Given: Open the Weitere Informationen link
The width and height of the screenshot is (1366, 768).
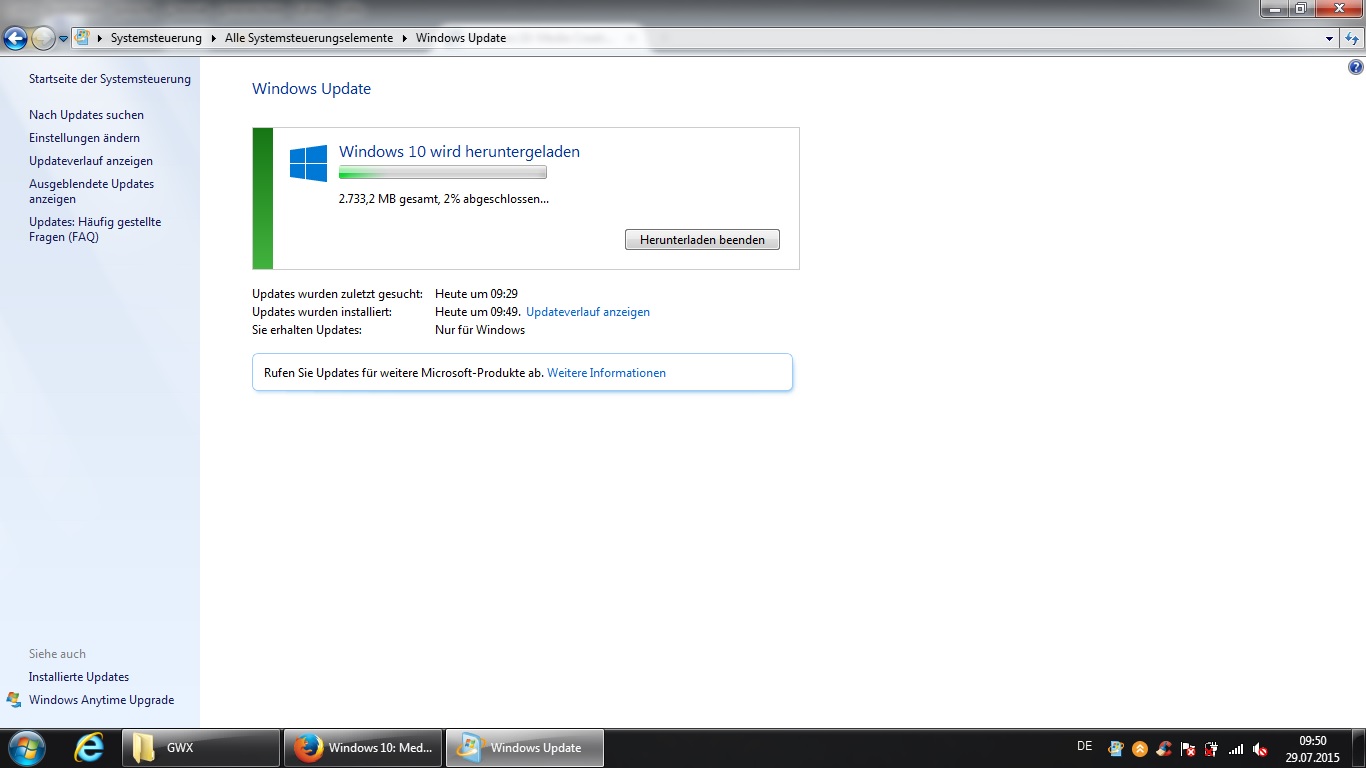Looking at the screenshot, I should coord(606,373).
